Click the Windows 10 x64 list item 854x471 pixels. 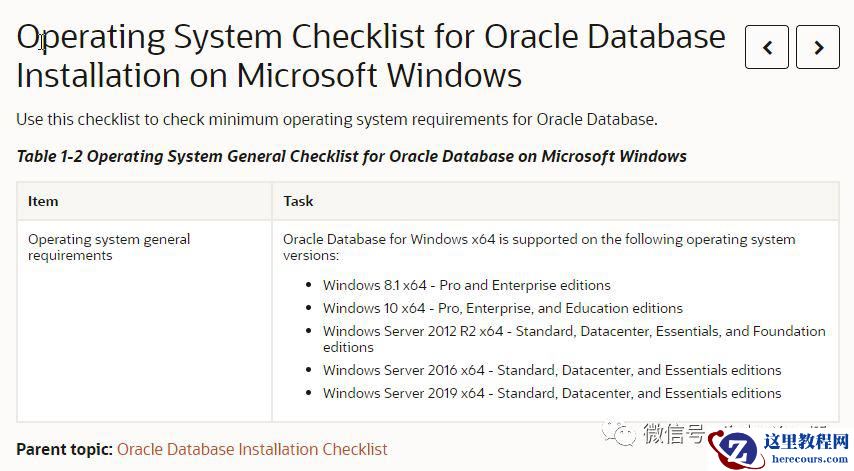point(502,308)
